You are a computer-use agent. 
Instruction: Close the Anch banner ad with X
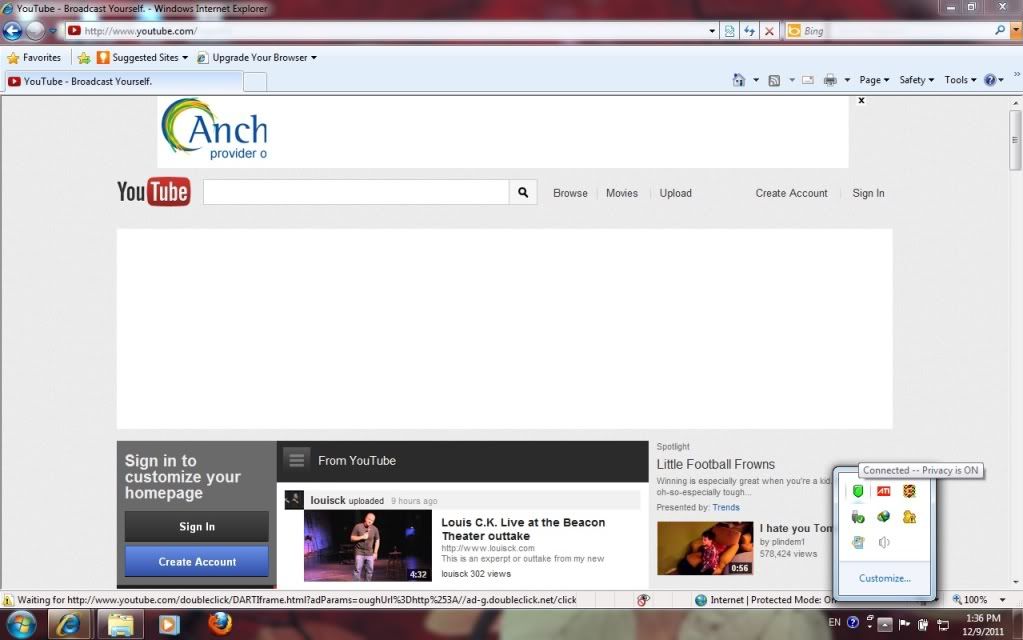861,100
